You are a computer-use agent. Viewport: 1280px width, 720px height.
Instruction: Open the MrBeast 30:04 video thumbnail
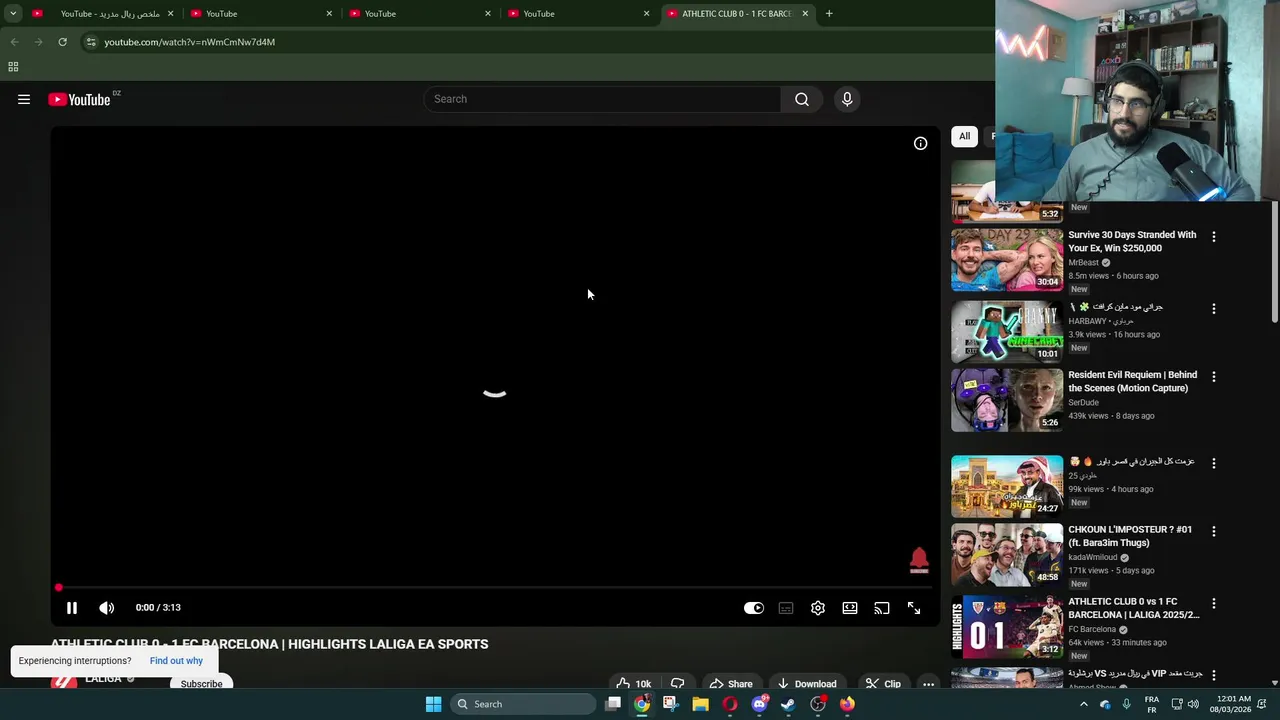pyautogui.click(x=1007, y=260)
